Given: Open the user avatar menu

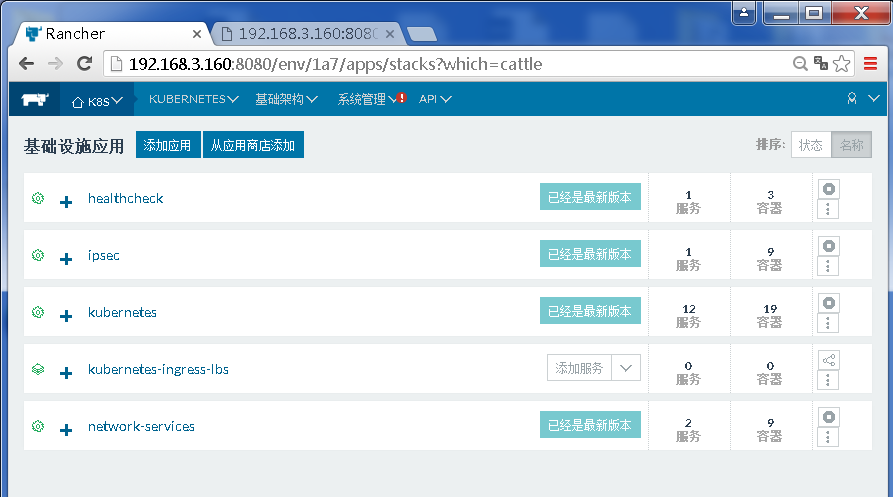Looking at the screenshot, I should (x=851, y=98).
